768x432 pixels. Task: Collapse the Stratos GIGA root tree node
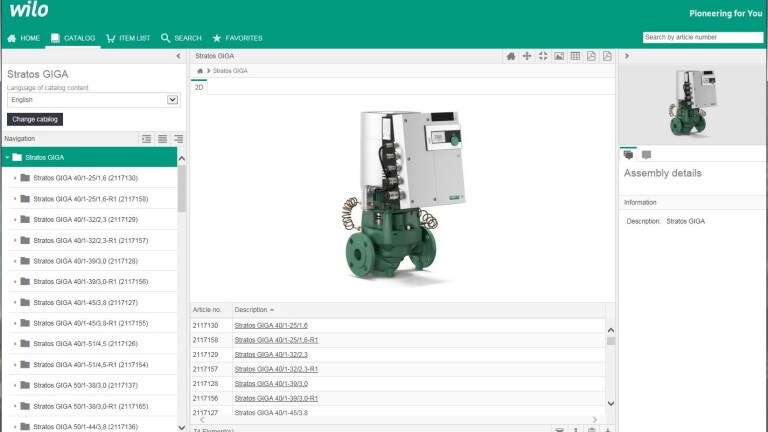7,157
